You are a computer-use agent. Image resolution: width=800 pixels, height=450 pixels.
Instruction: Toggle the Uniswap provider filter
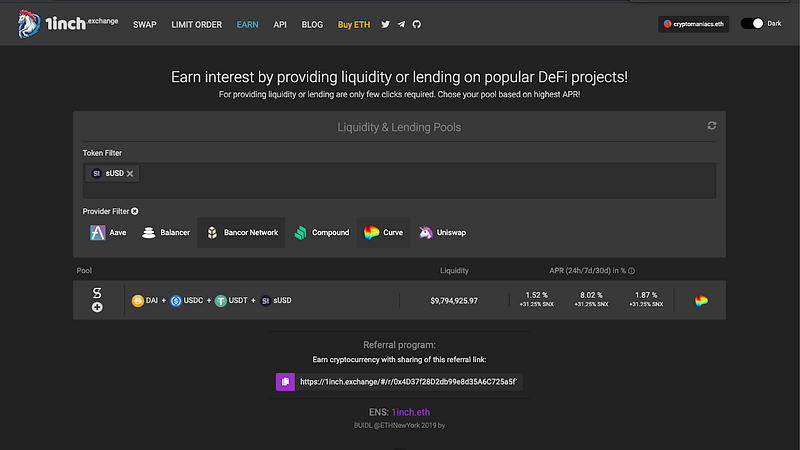click(441, 232)
